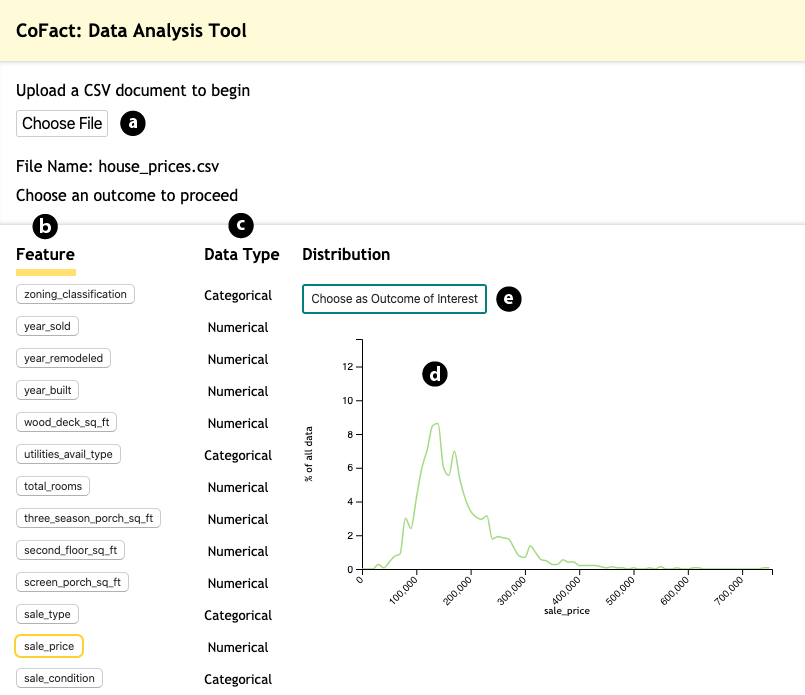The height and width of the screenshot is (695, 805).
Task: Click the circled 'e' marker beside outcome button
Action: [509, 298]
